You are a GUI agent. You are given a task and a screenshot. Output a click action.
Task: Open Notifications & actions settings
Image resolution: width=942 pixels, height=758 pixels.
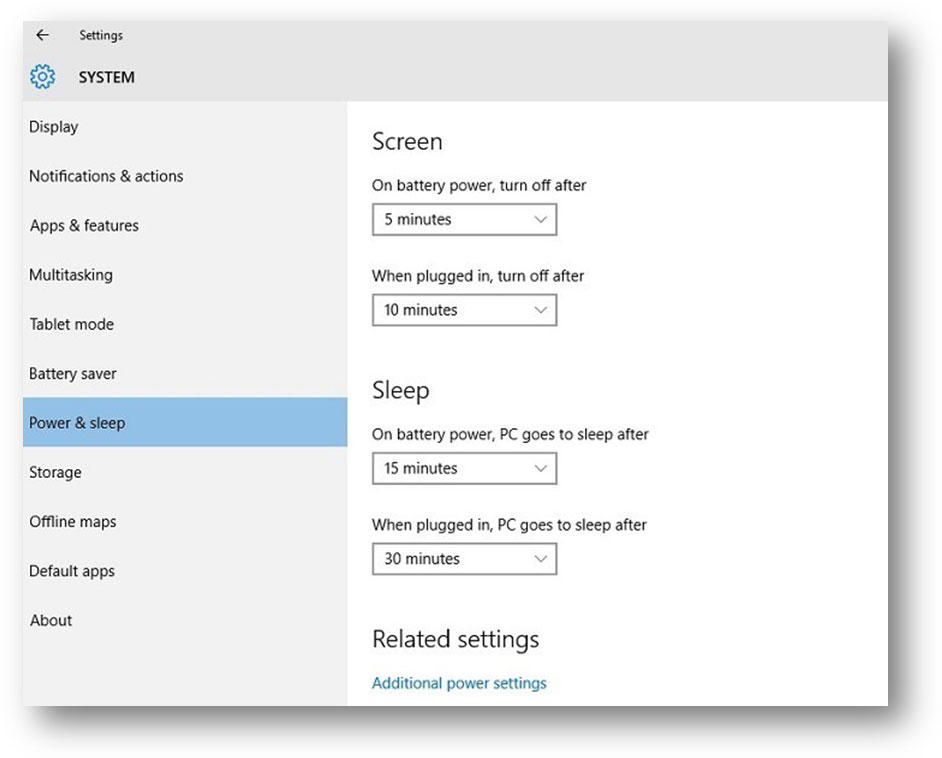pyautogui.click(x=106, y=176)
